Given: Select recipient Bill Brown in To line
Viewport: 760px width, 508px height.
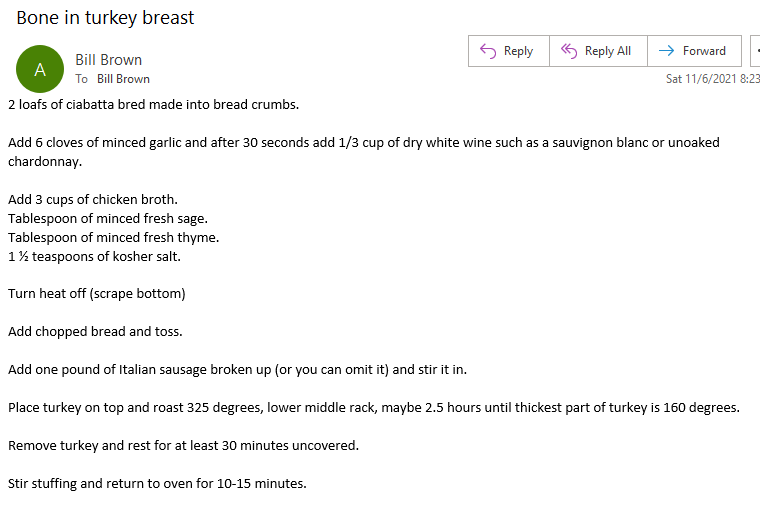Looking at the screenshot, I should (123, 79).
